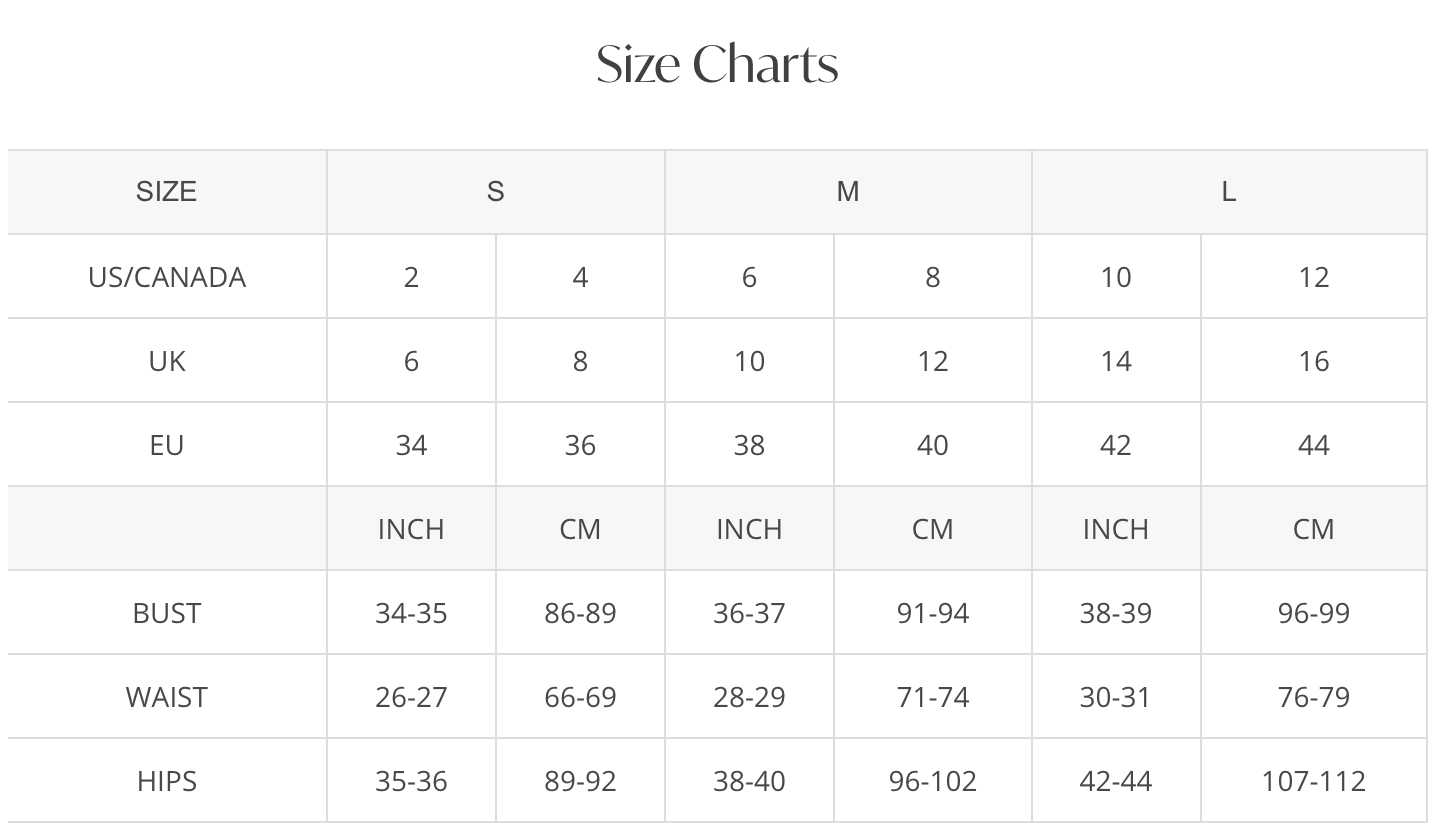Select the 34-35 bust inch cell

pos(411,613)
